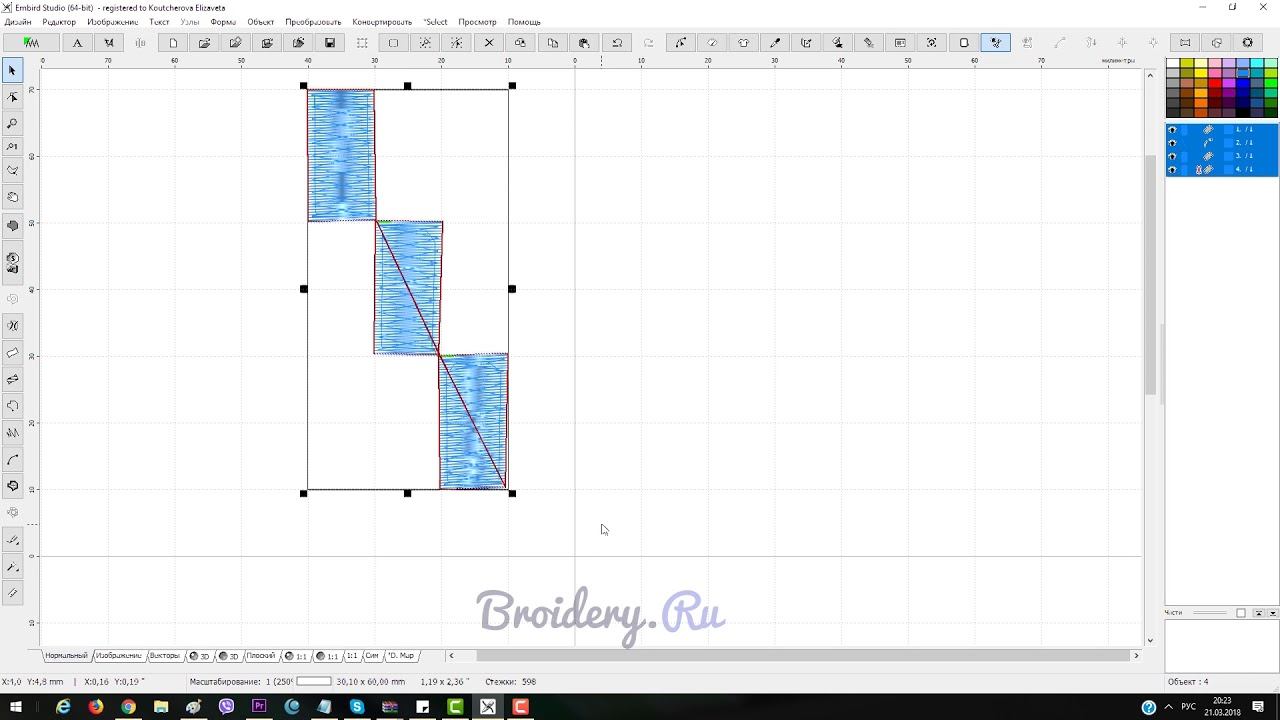Switch to the Векторы view tab

164,656
